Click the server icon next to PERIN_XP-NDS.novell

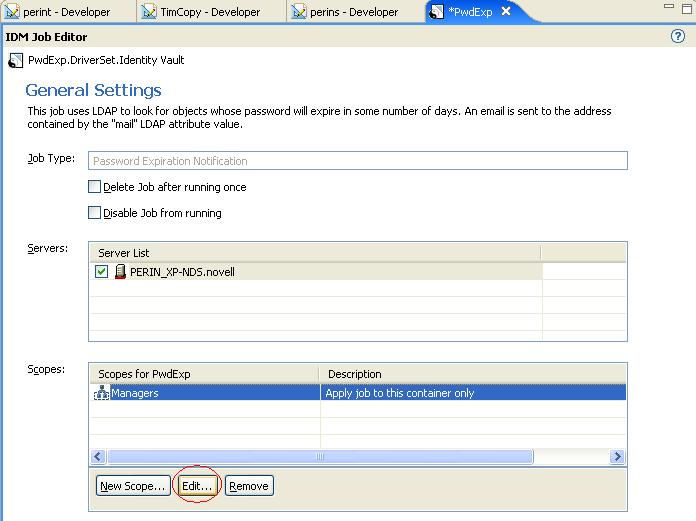coord(120,272)
